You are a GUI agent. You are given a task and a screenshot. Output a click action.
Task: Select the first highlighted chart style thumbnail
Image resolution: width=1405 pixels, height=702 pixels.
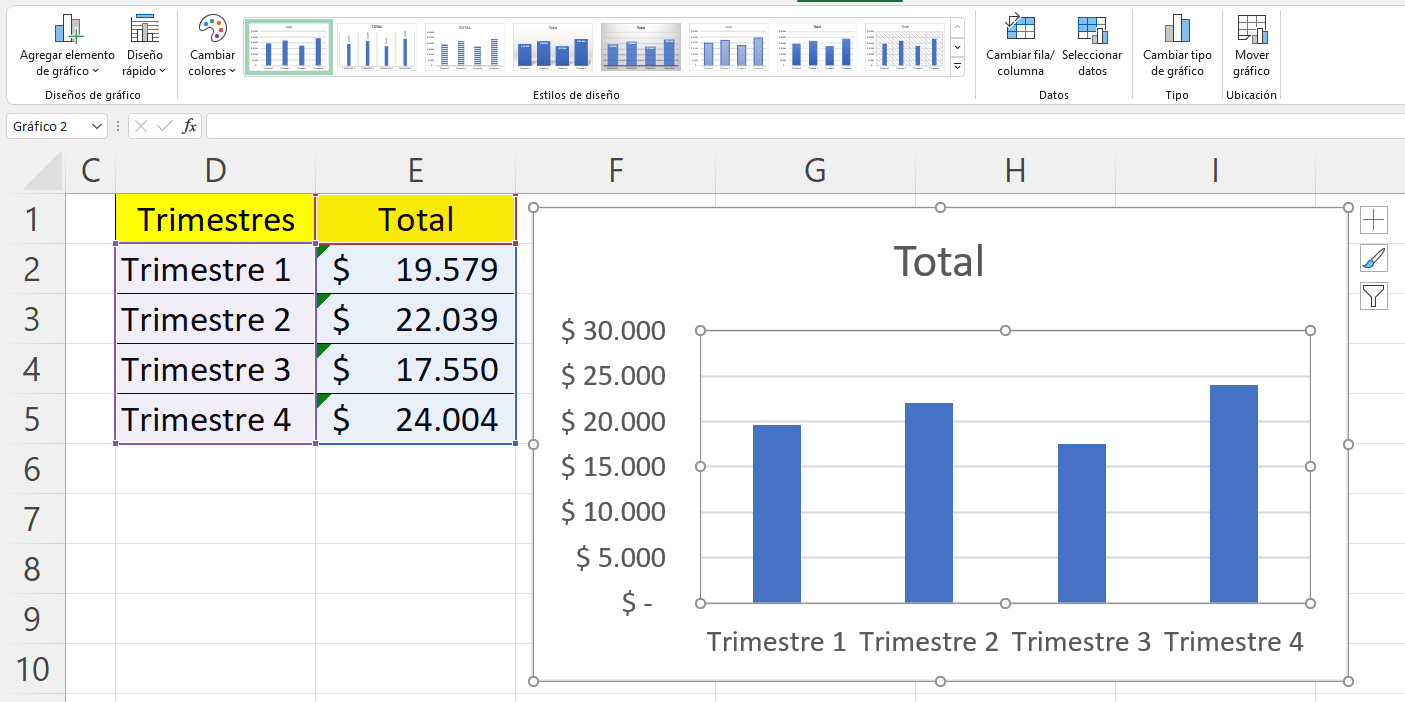coord(288,46)
